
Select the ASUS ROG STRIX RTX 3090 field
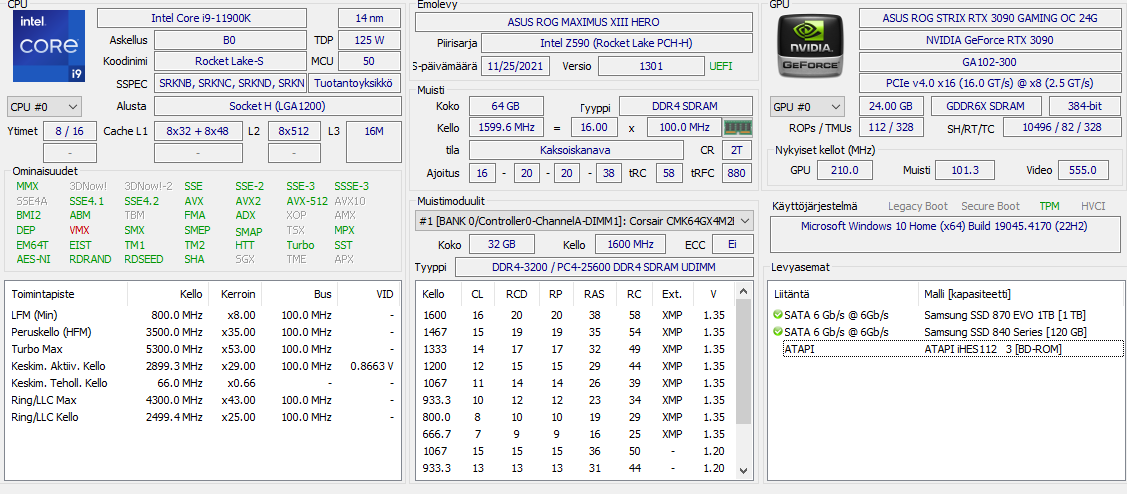990,18
